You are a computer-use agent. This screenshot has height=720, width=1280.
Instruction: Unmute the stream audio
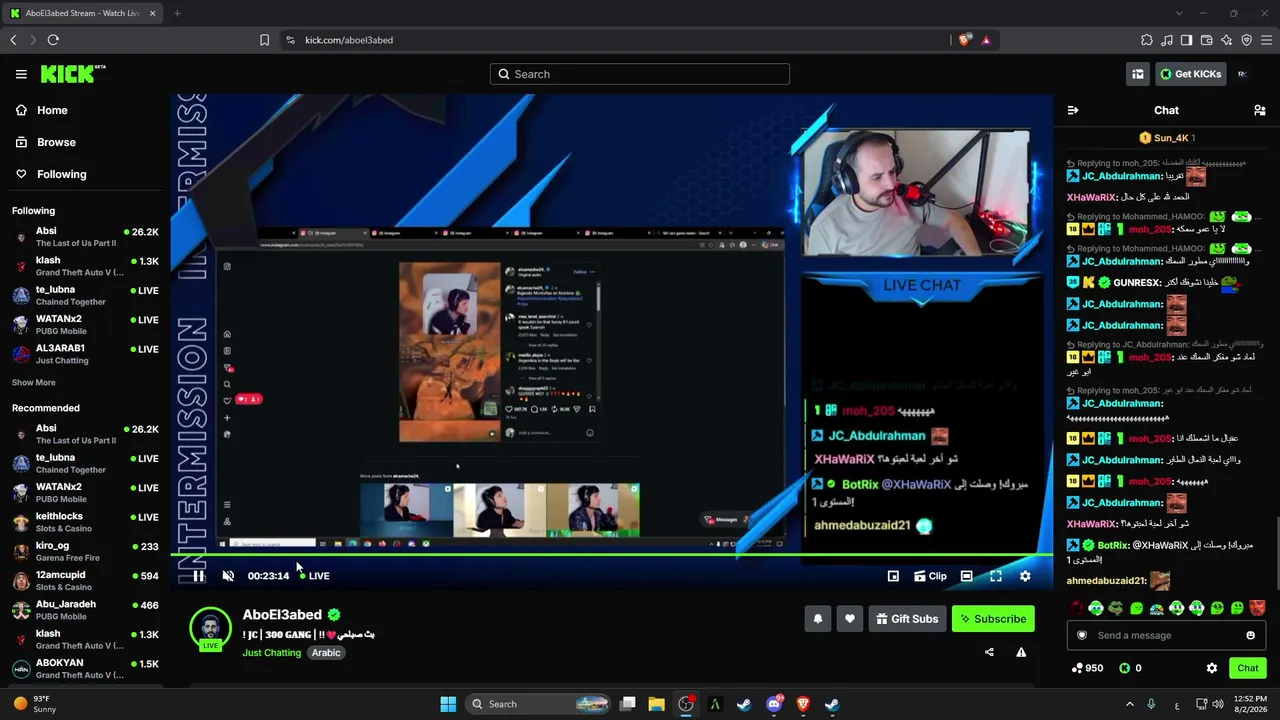point(228,576)
